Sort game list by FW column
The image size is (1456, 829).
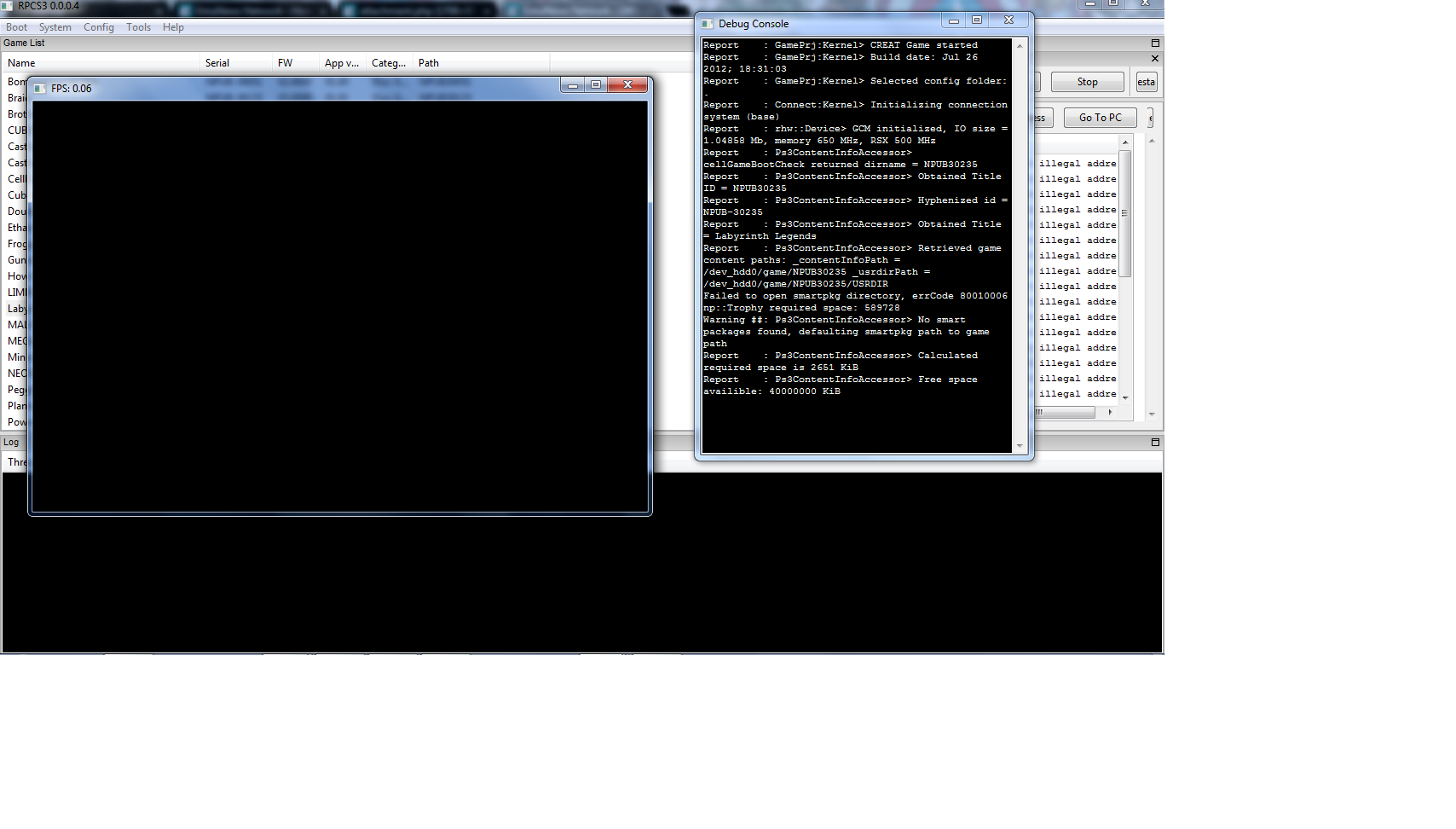(296, 63)
